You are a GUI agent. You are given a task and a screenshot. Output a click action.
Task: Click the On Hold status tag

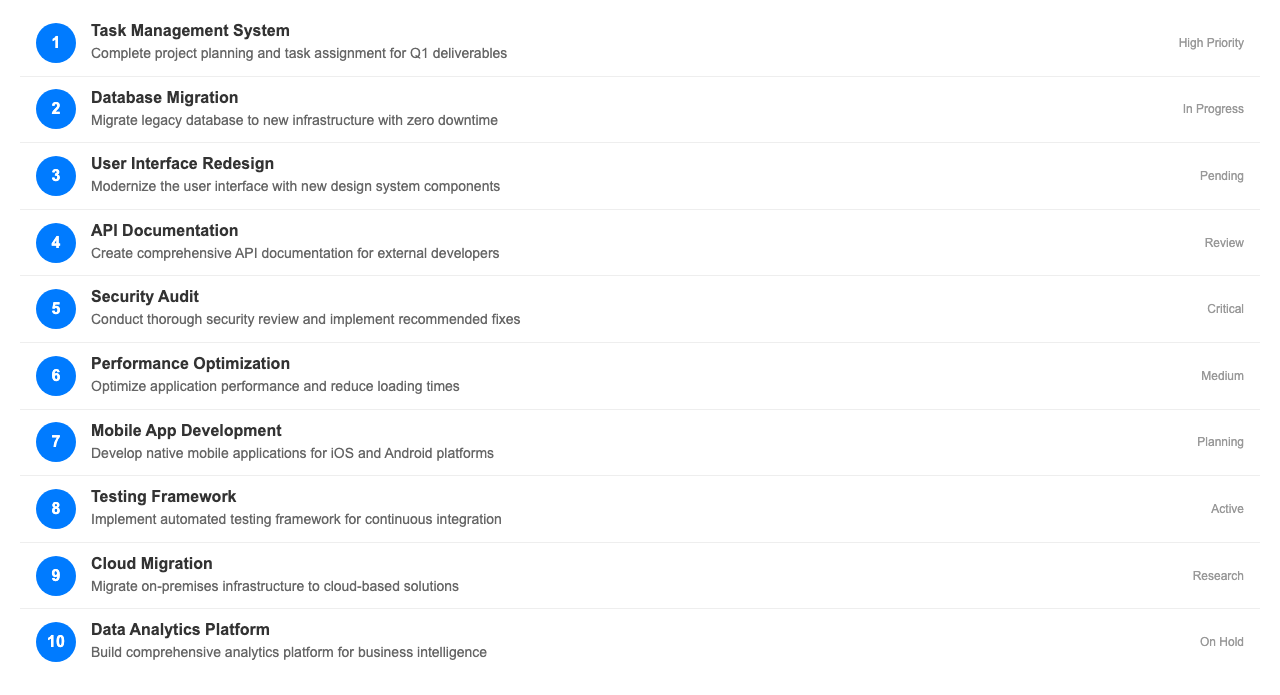[x=1222, y=642]
